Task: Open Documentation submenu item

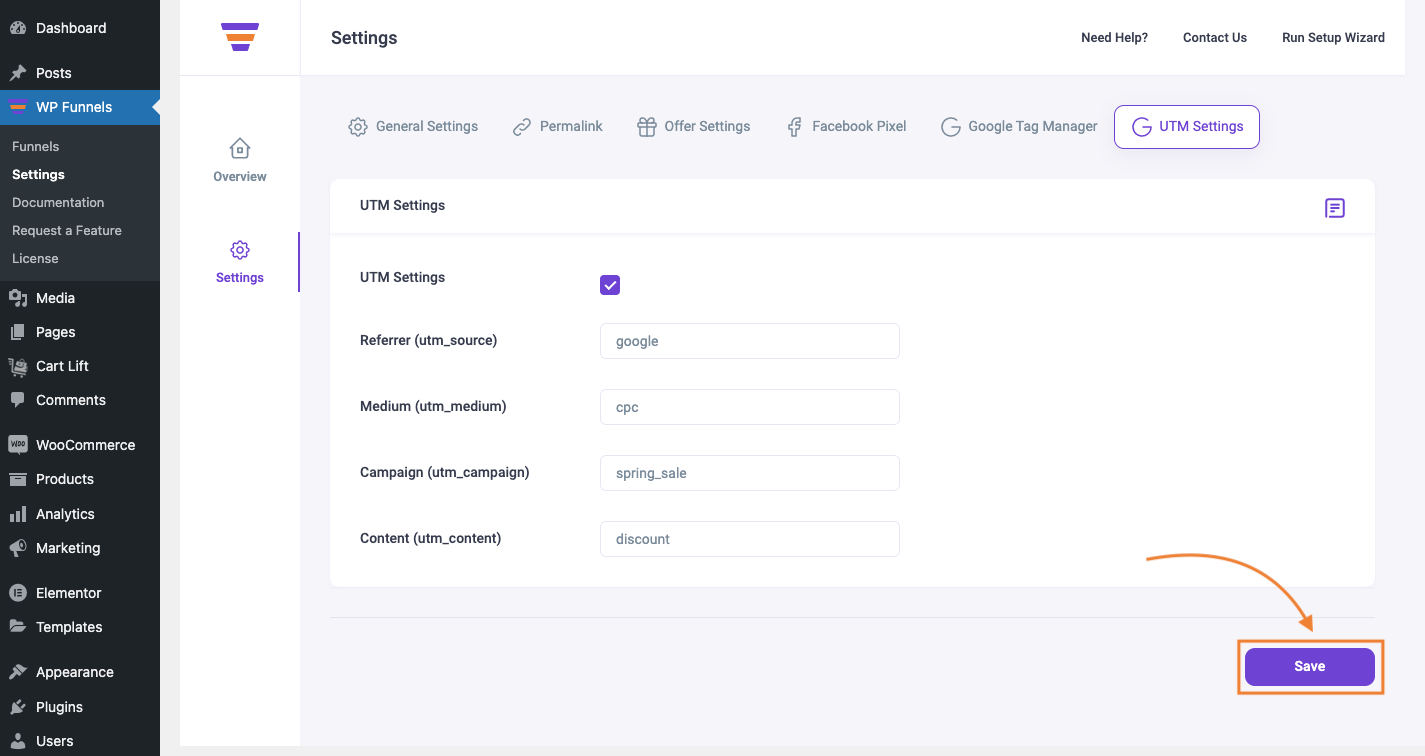Action: (58, 202)
